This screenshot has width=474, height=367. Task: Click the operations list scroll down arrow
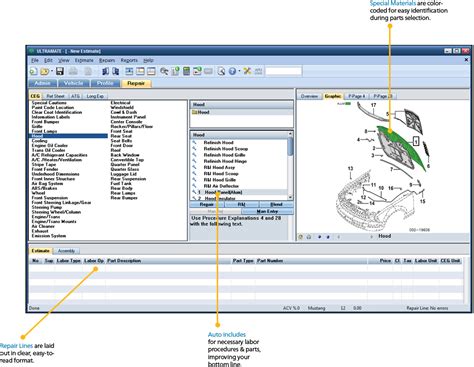click(290, 197)
